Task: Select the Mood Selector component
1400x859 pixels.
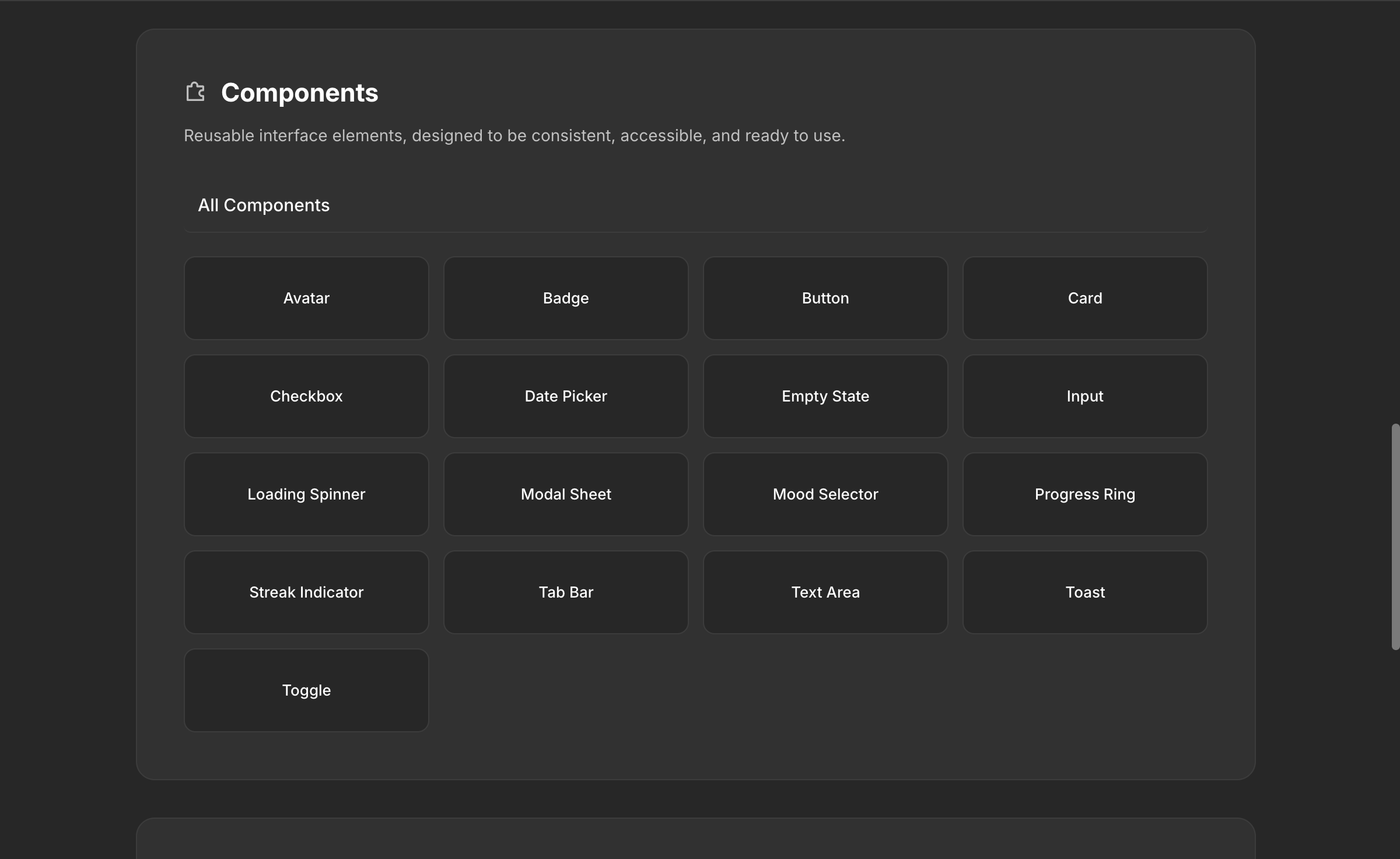Action: pyautogui.click(x=824, y=494)
